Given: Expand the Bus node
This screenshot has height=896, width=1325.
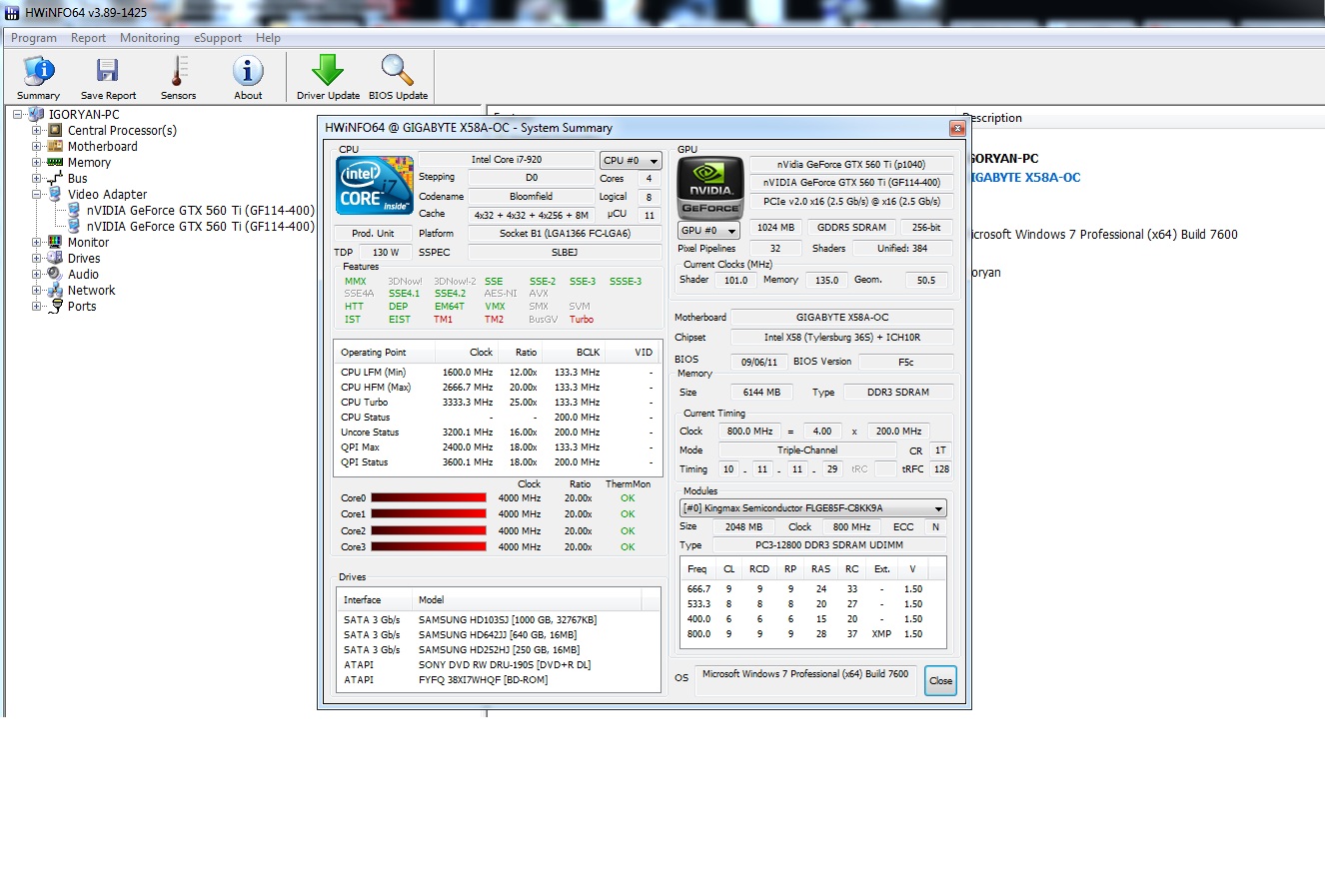Looking at the screenshot, I should click(x=36, y=178).
